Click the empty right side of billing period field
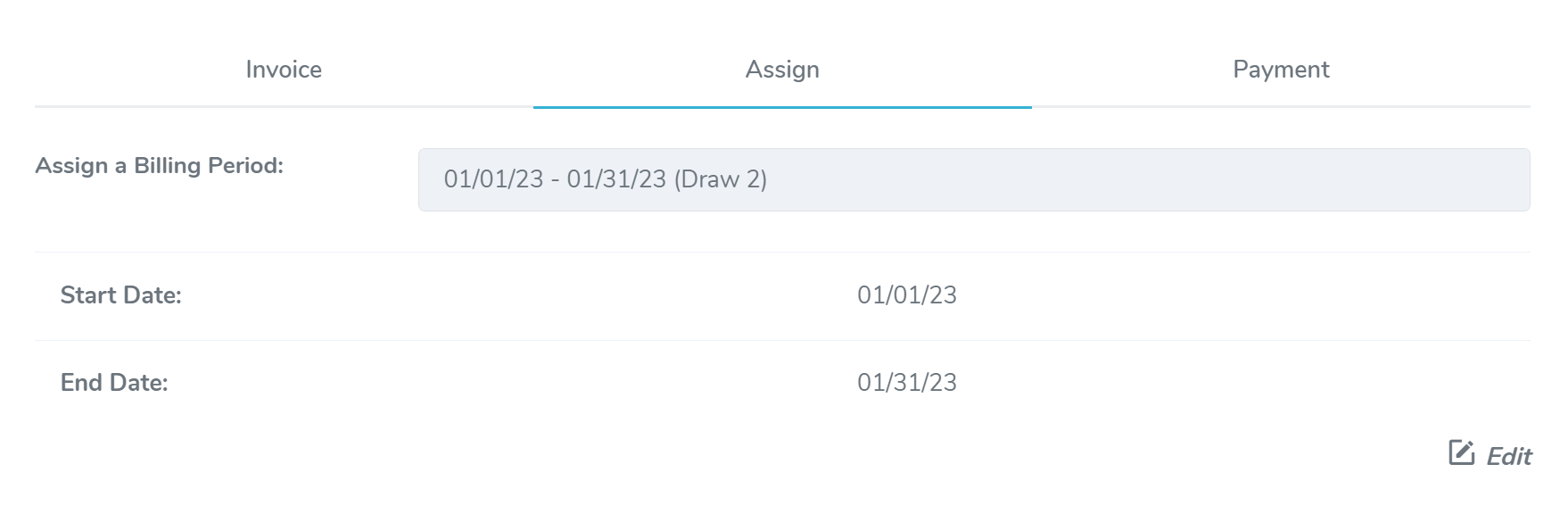The height and width of the screenshot is (514, 1568). tap(1249, 179)
